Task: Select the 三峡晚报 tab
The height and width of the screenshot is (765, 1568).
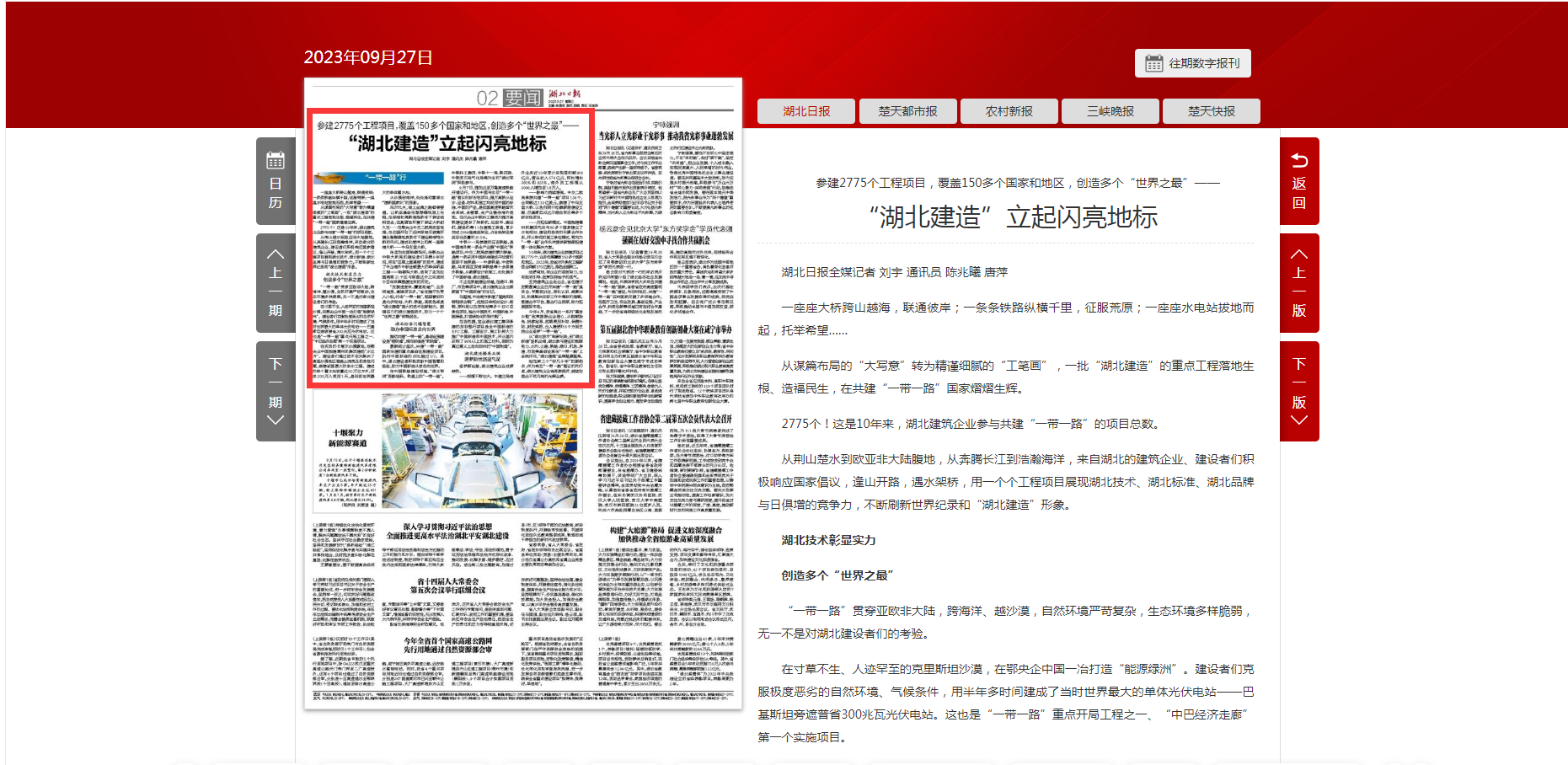Action: 1110,111
